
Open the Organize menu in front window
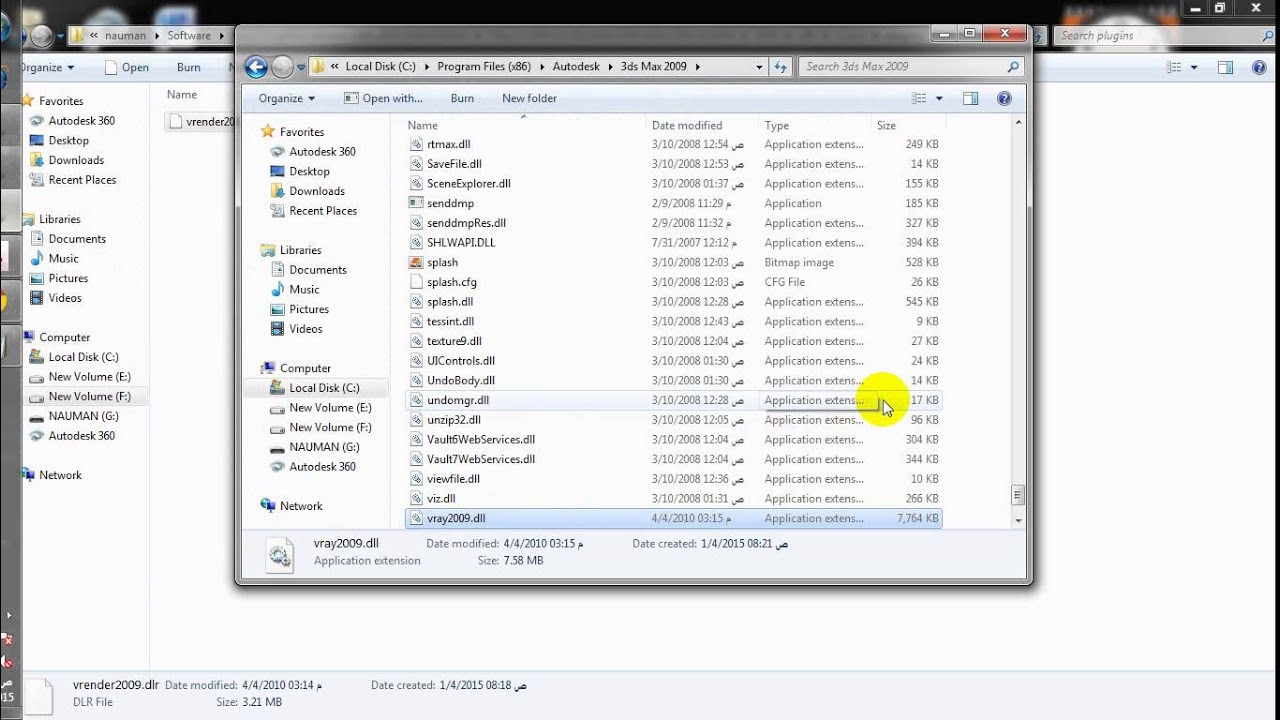287,98
